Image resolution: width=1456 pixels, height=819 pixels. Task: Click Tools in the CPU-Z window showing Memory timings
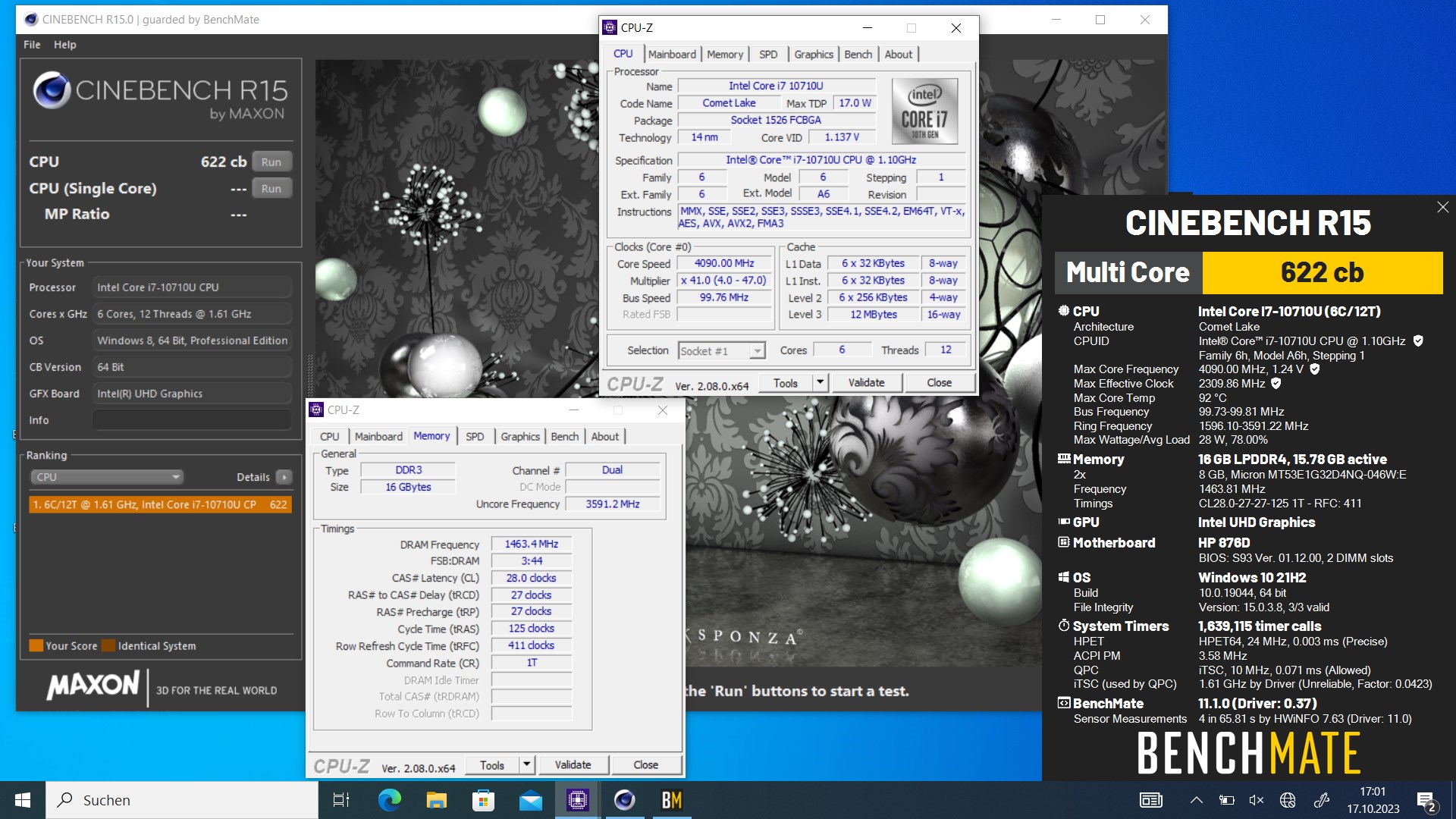point(492,765)
